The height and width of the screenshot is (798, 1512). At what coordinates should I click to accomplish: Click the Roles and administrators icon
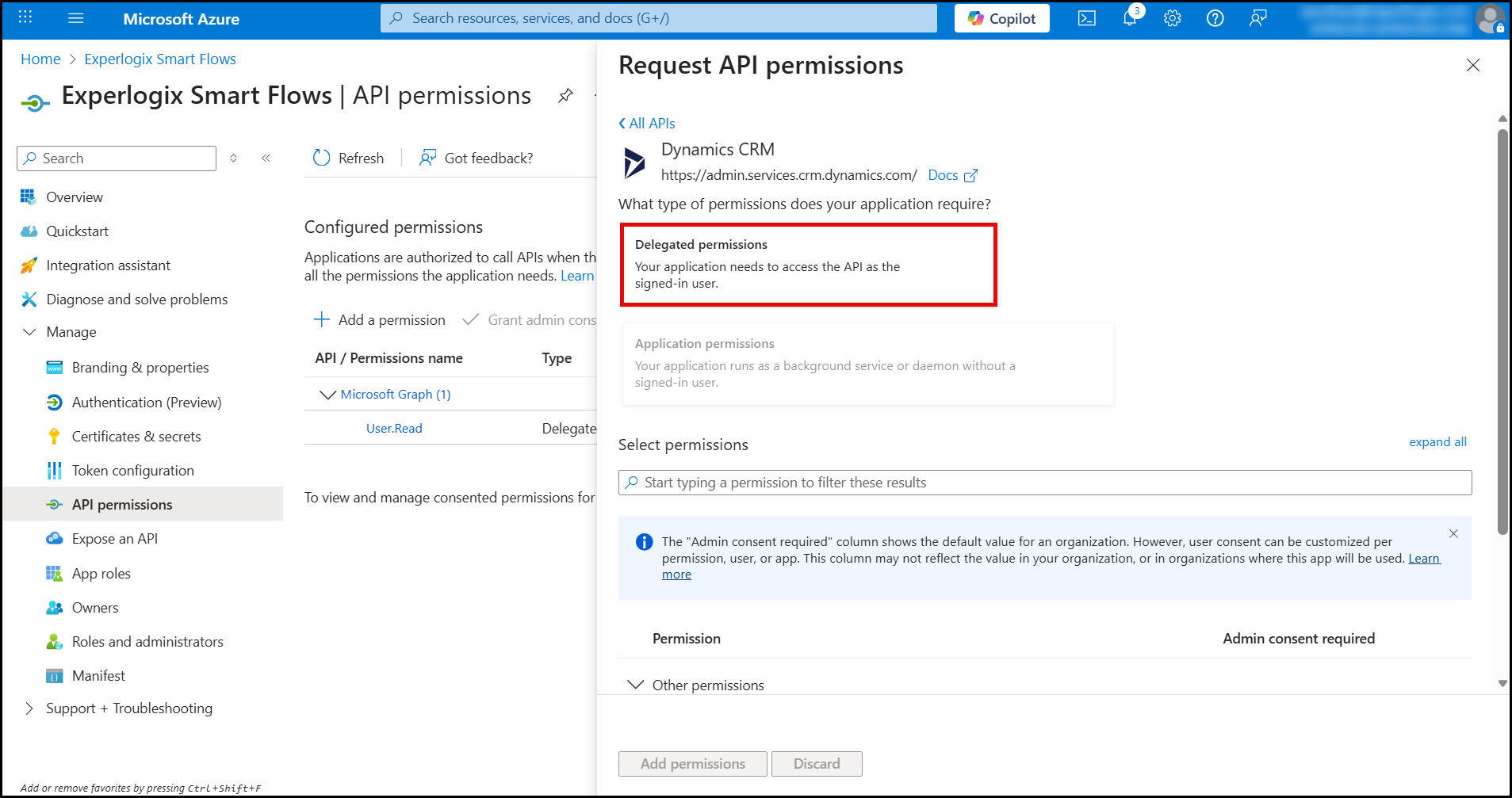pyautogui.click(x=55, y=641)
